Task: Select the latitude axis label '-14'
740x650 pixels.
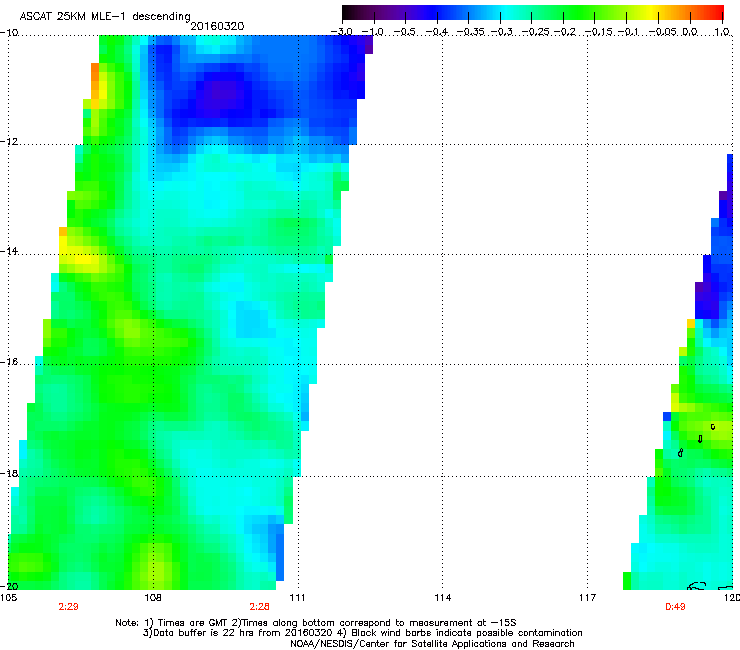Action: pyautogui.click(x=9, y=251)
